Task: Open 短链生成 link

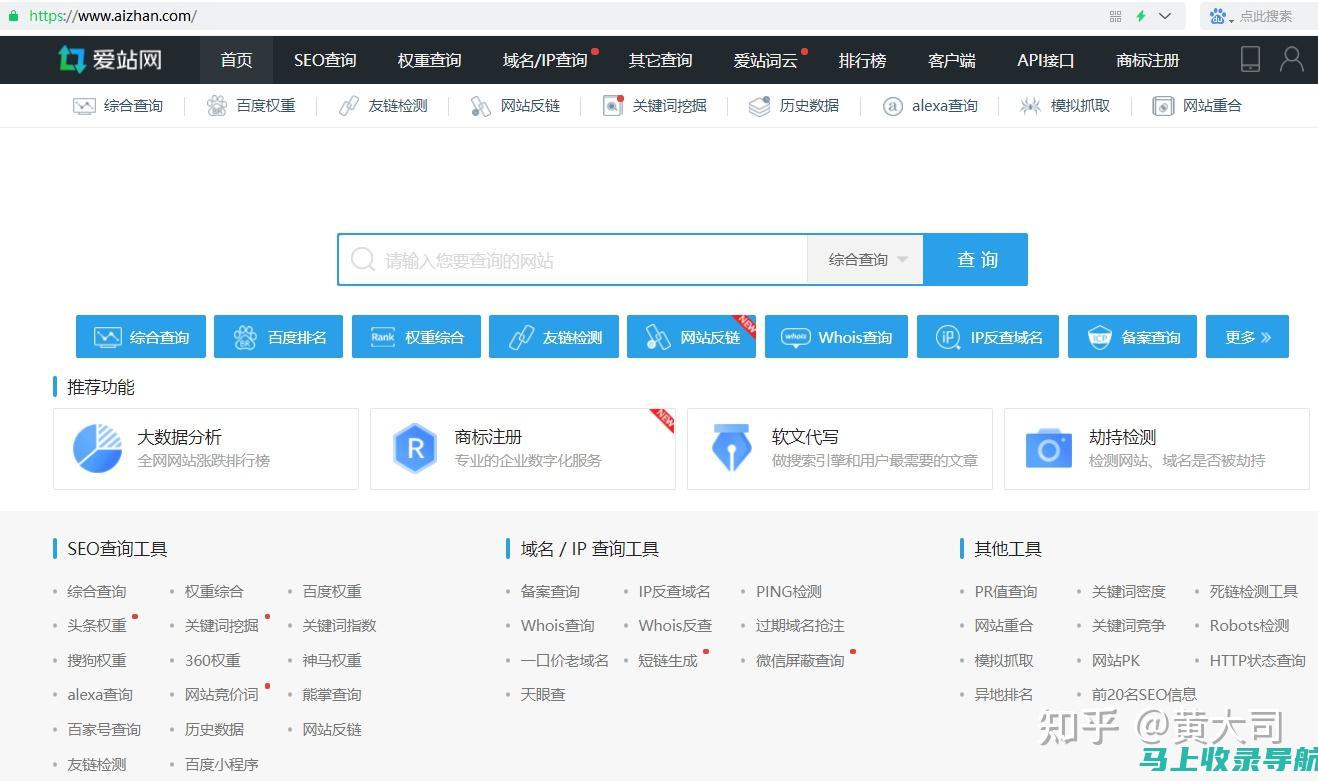Action: [x=668, y=660]
